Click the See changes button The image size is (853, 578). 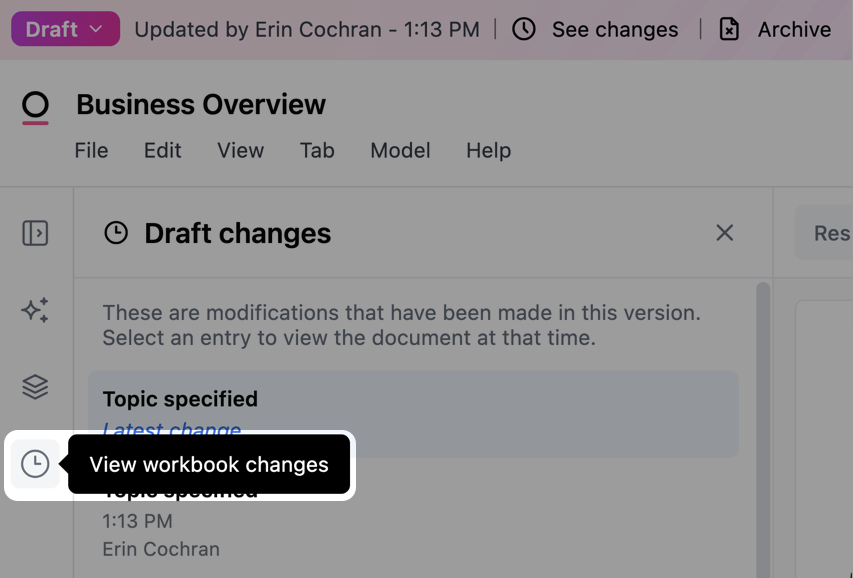pyautogui.click(x=614, y=29)
